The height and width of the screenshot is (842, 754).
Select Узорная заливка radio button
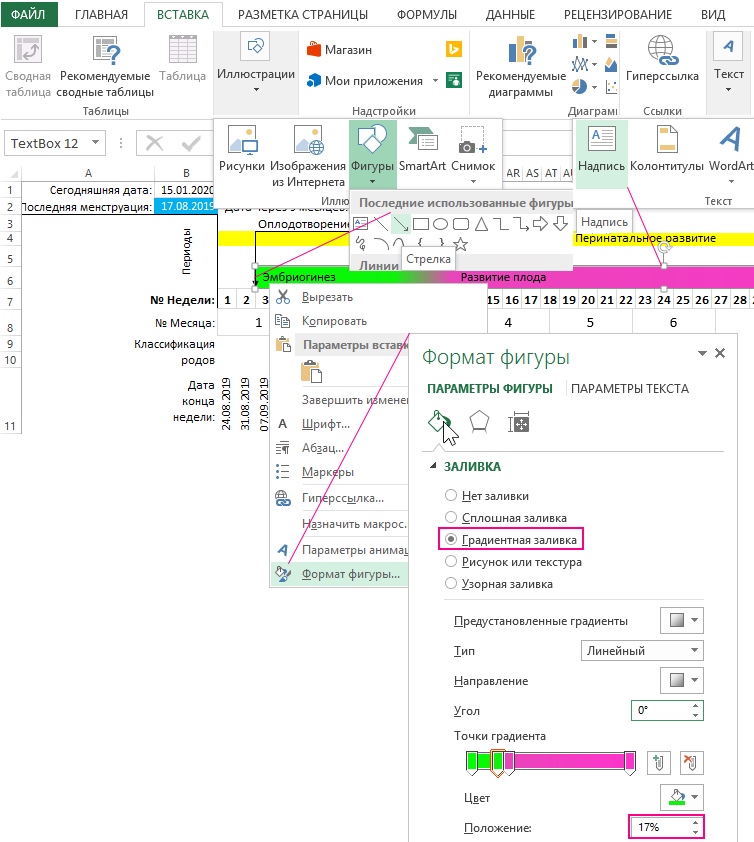pos(451,583)
